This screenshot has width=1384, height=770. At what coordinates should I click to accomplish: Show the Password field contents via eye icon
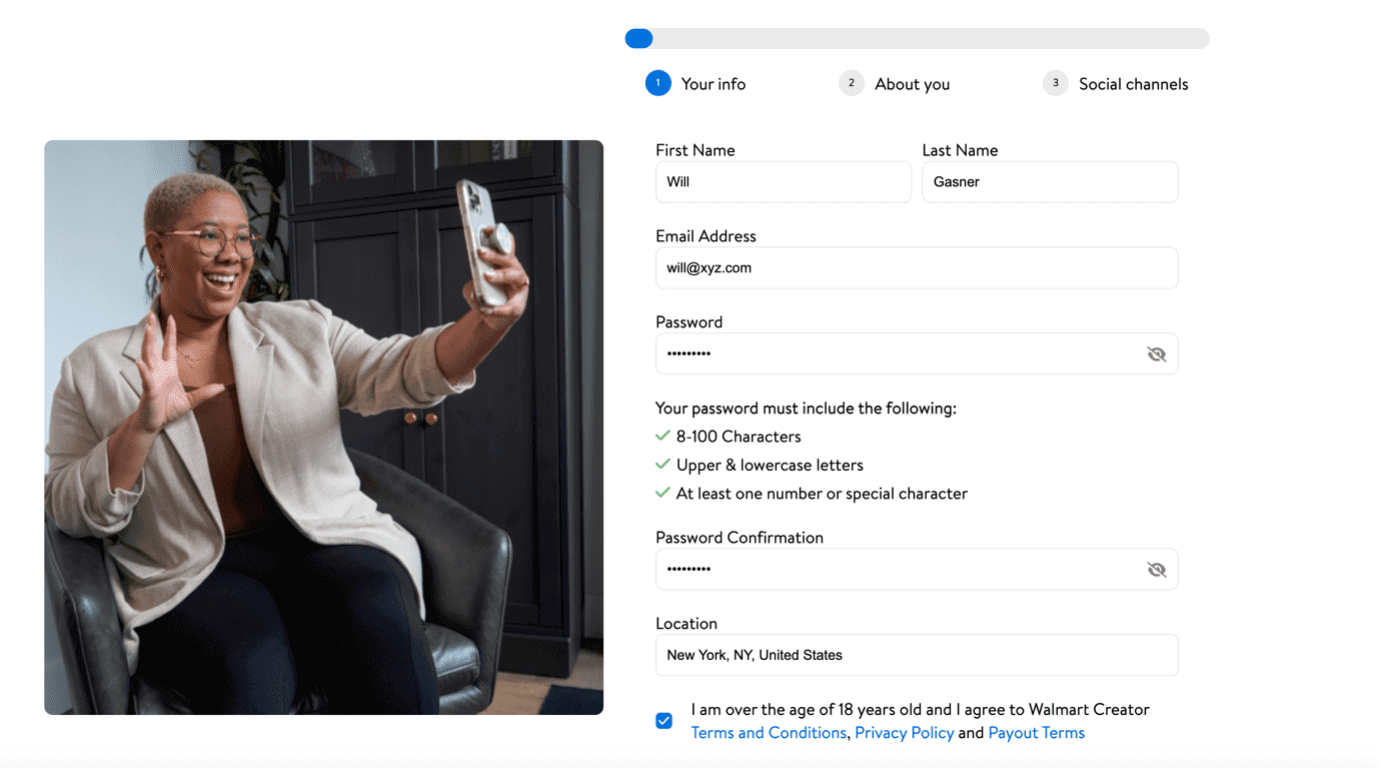pyautogui.click(x=1156, y=354)
